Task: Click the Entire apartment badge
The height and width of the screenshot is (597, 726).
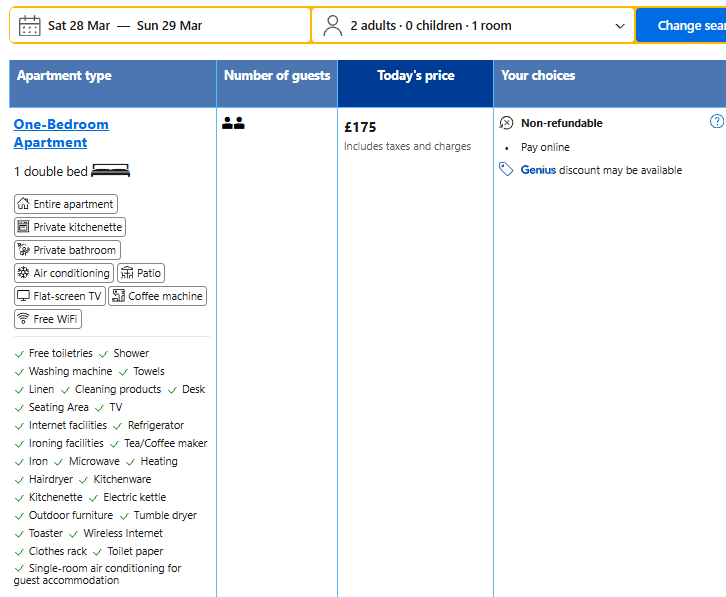Action: [66, 204]
